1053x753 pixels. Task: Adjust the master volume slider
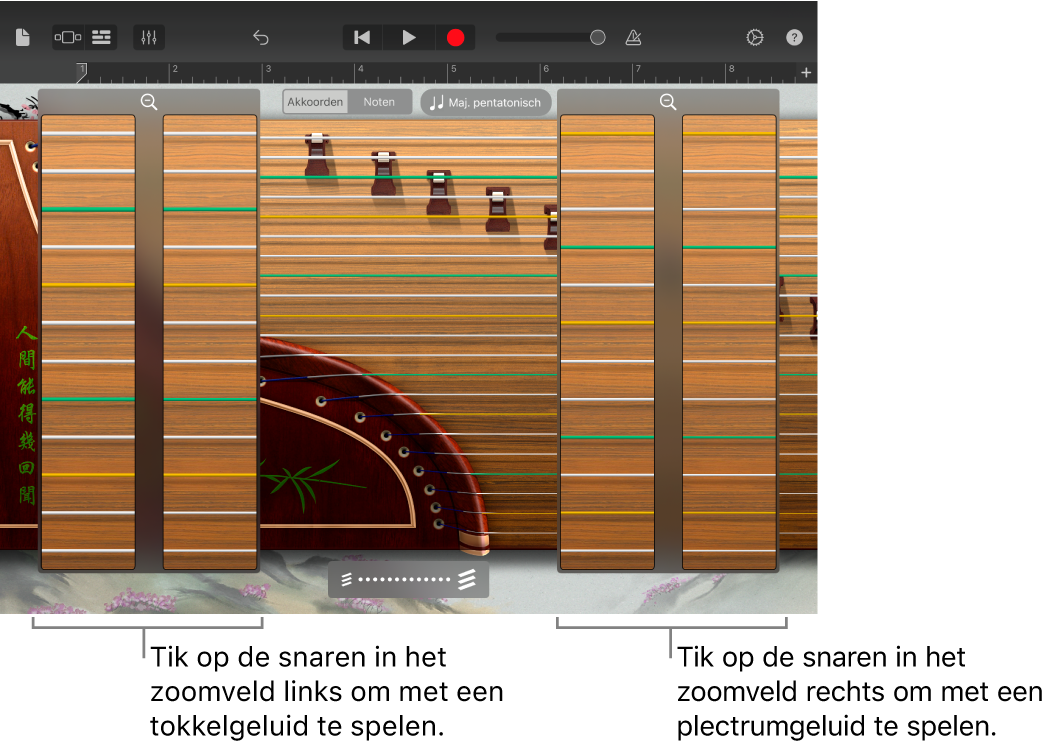pos(597,37)
